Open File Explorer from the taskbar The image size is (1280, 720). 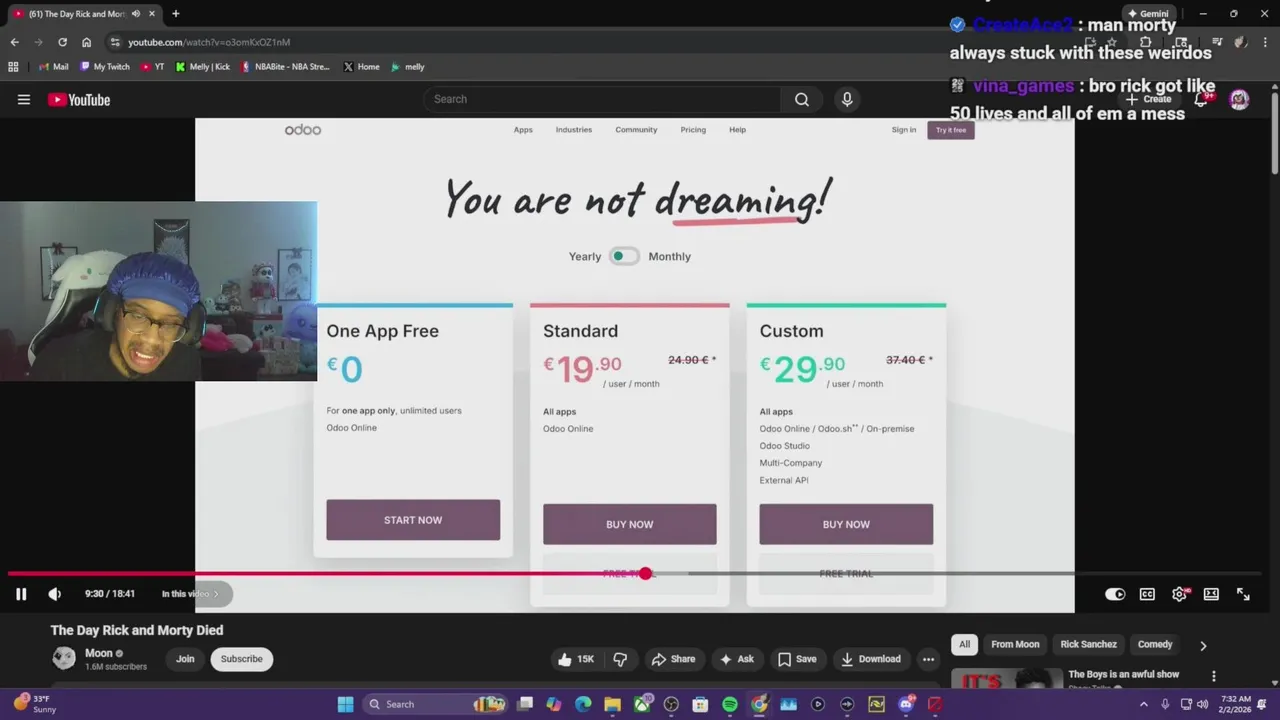(x=612, y=704)
